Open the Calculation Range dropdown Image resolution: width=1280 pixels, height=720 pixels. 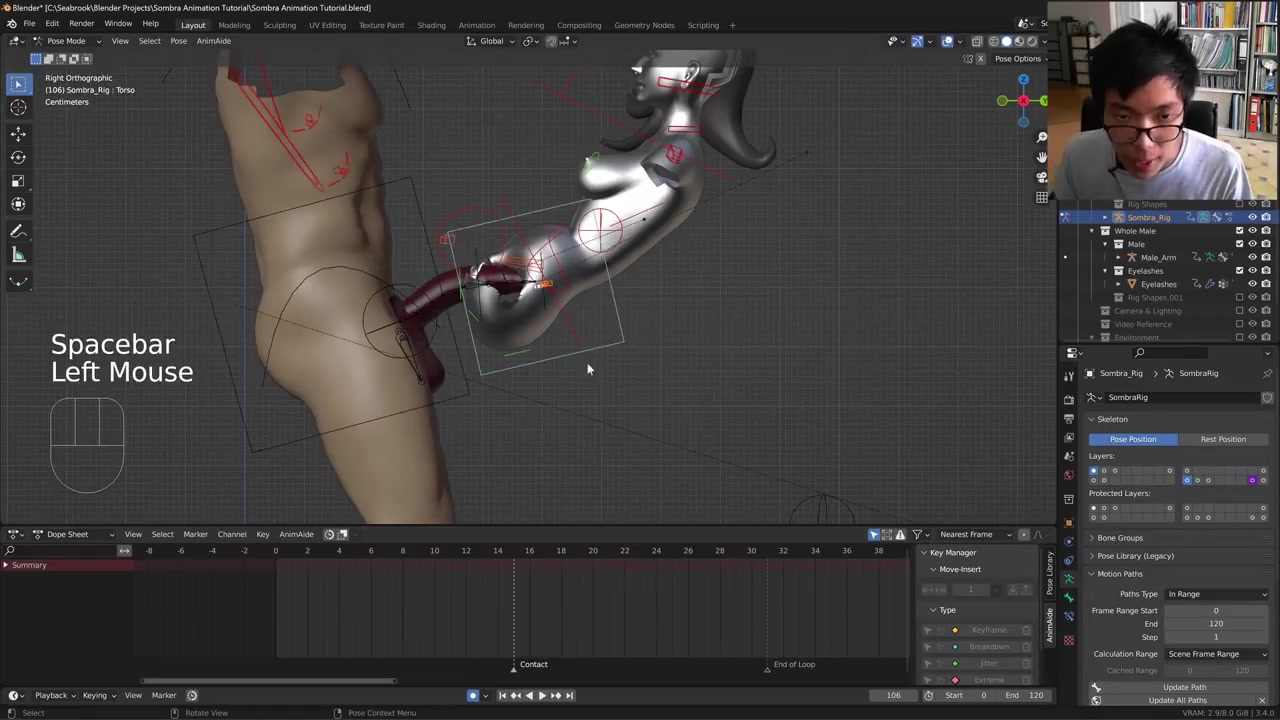click(x=1216, y=654)
